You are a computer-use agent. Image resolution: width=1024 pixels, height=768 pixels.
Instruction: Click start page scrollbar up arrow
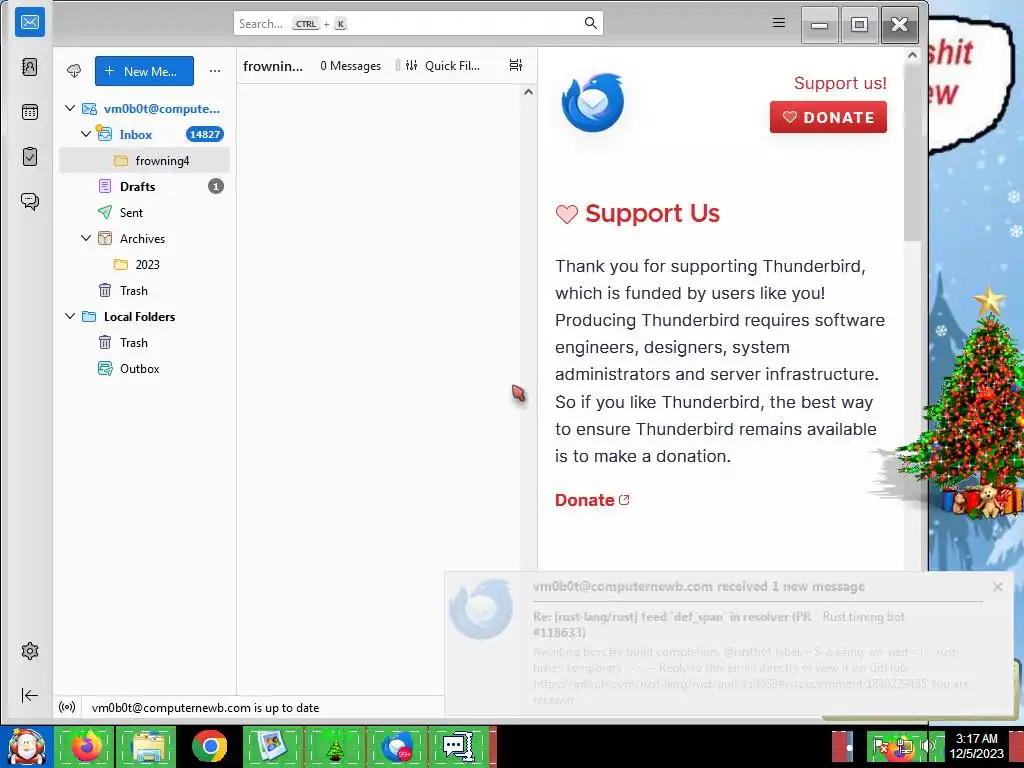point(912,55)
